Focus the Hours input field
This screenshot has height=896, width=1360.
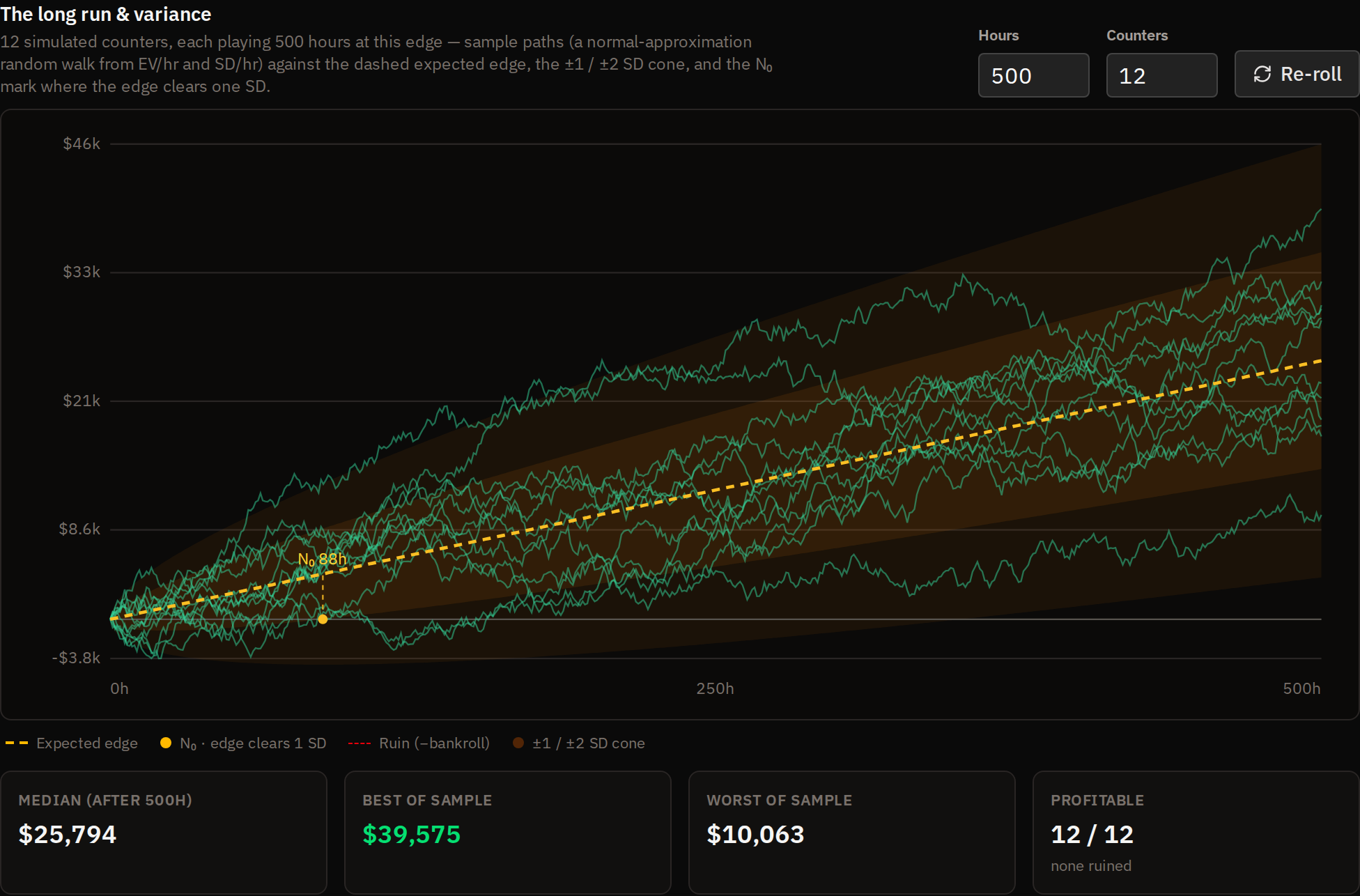[x=1033, y=75]
